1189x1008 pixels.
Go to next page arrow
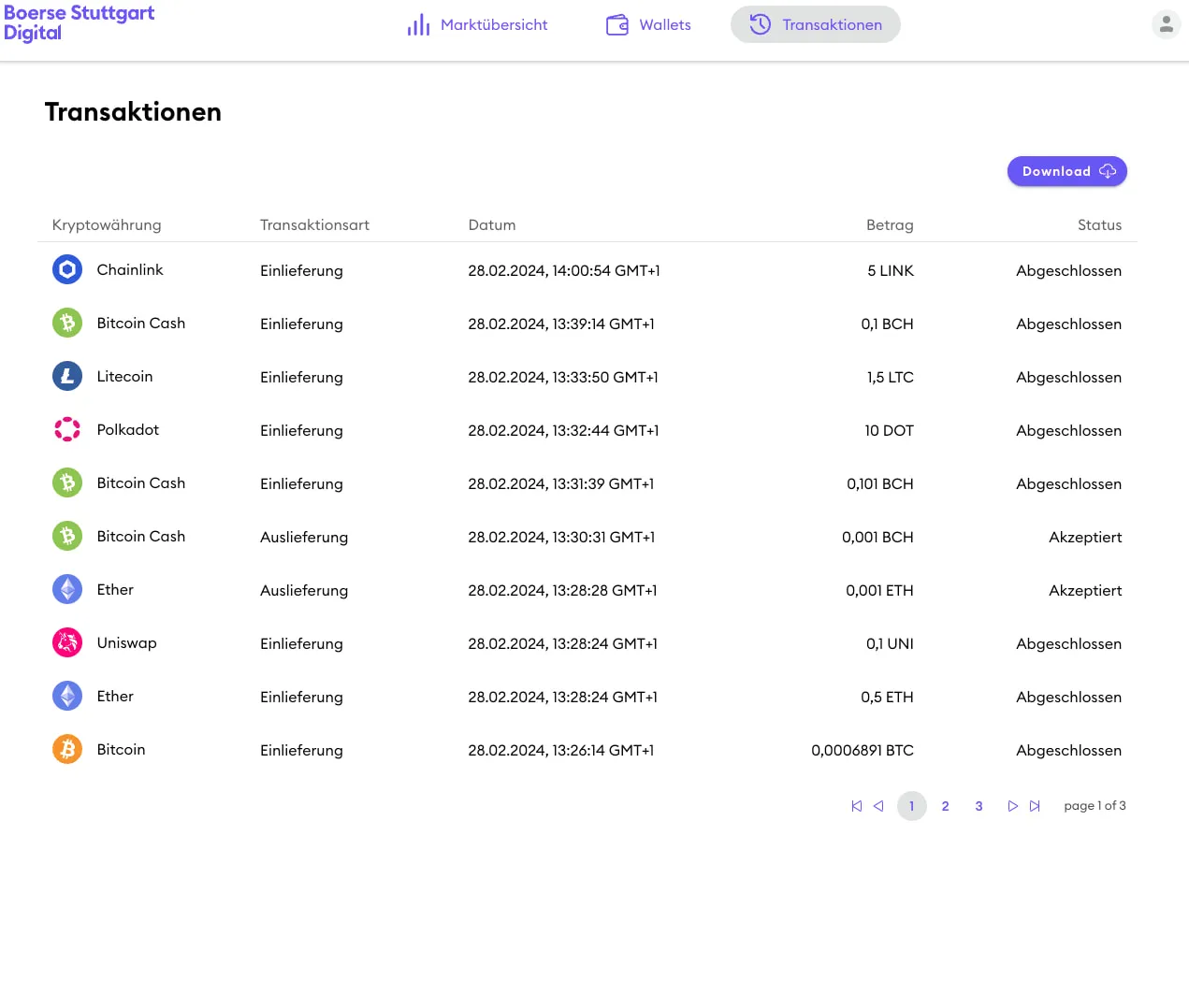point(1012,806)
